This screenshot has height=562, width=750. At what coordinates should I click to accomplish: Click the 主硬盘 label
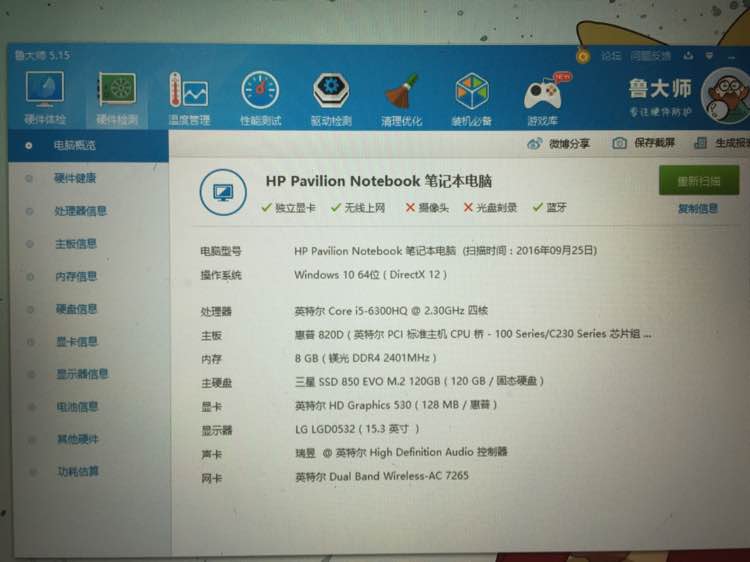pos(216,383)
